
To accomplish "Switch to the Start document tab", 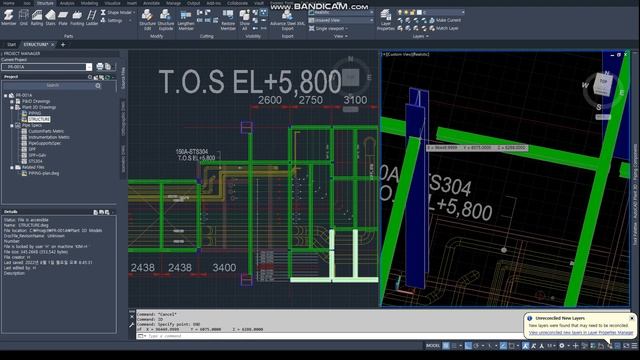I will click(11, 44).
